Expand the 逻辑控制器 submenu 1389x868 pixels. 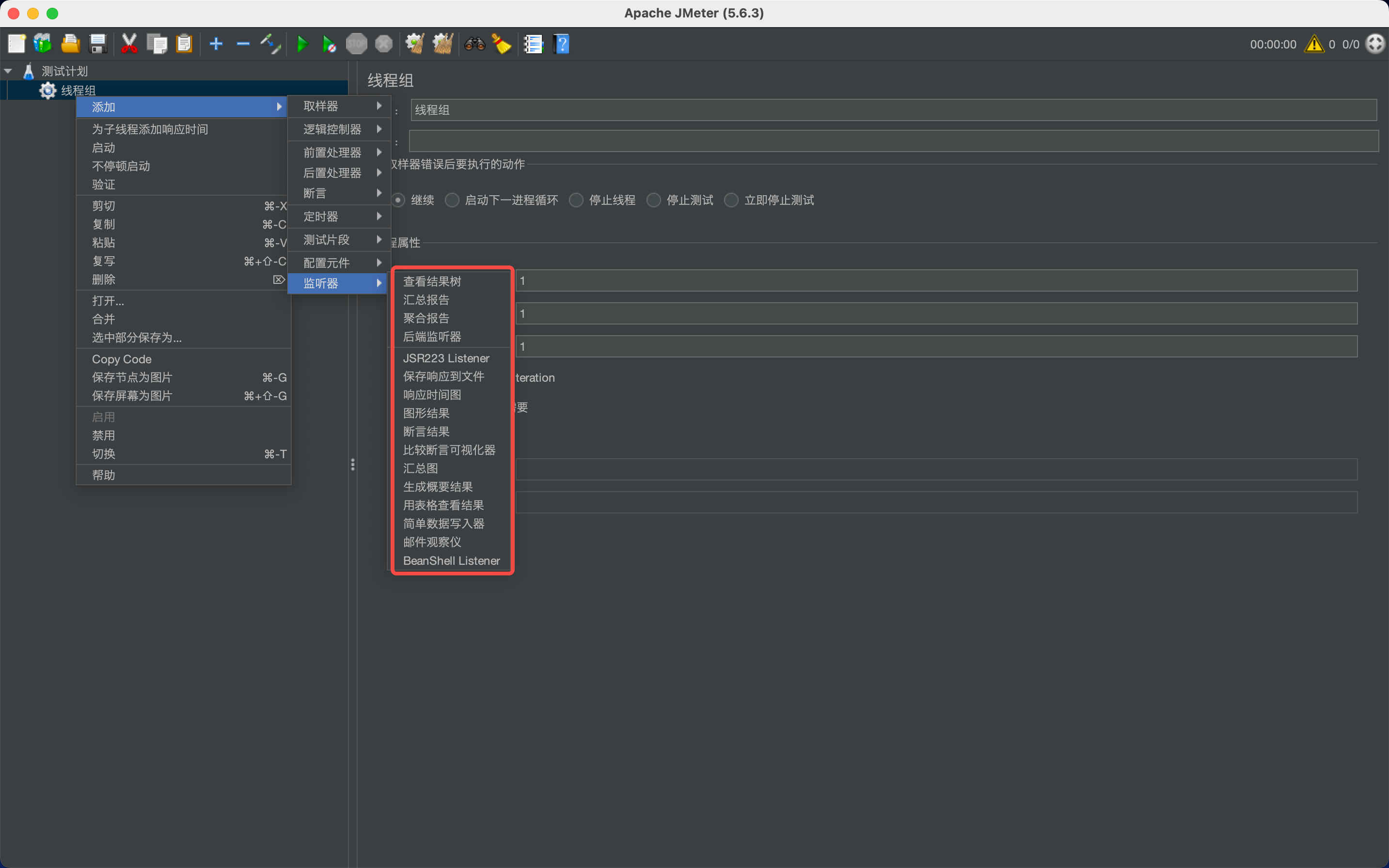[339, 129]
